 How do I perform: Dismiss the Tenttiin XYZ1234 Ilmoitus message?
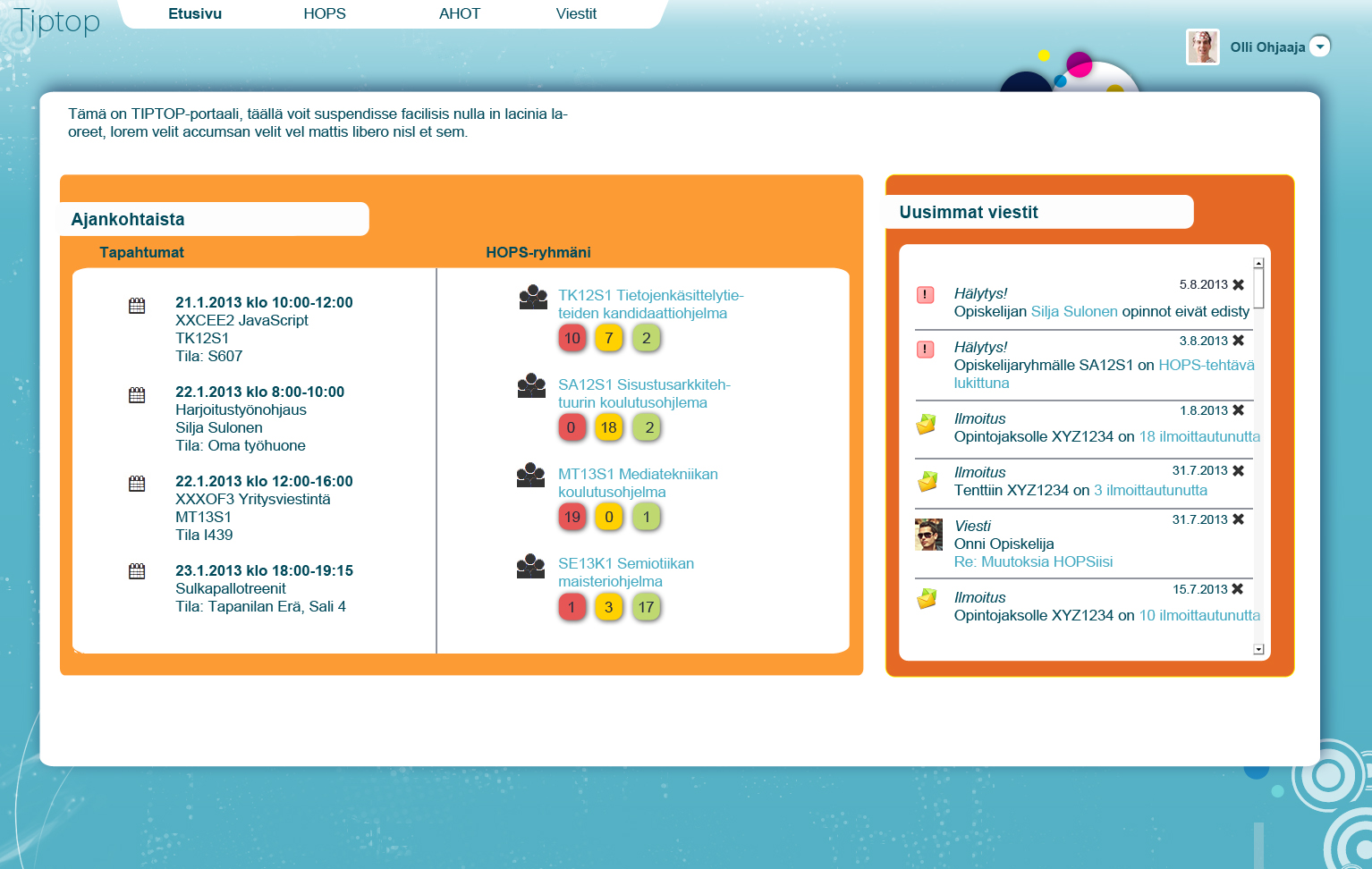1239,470
